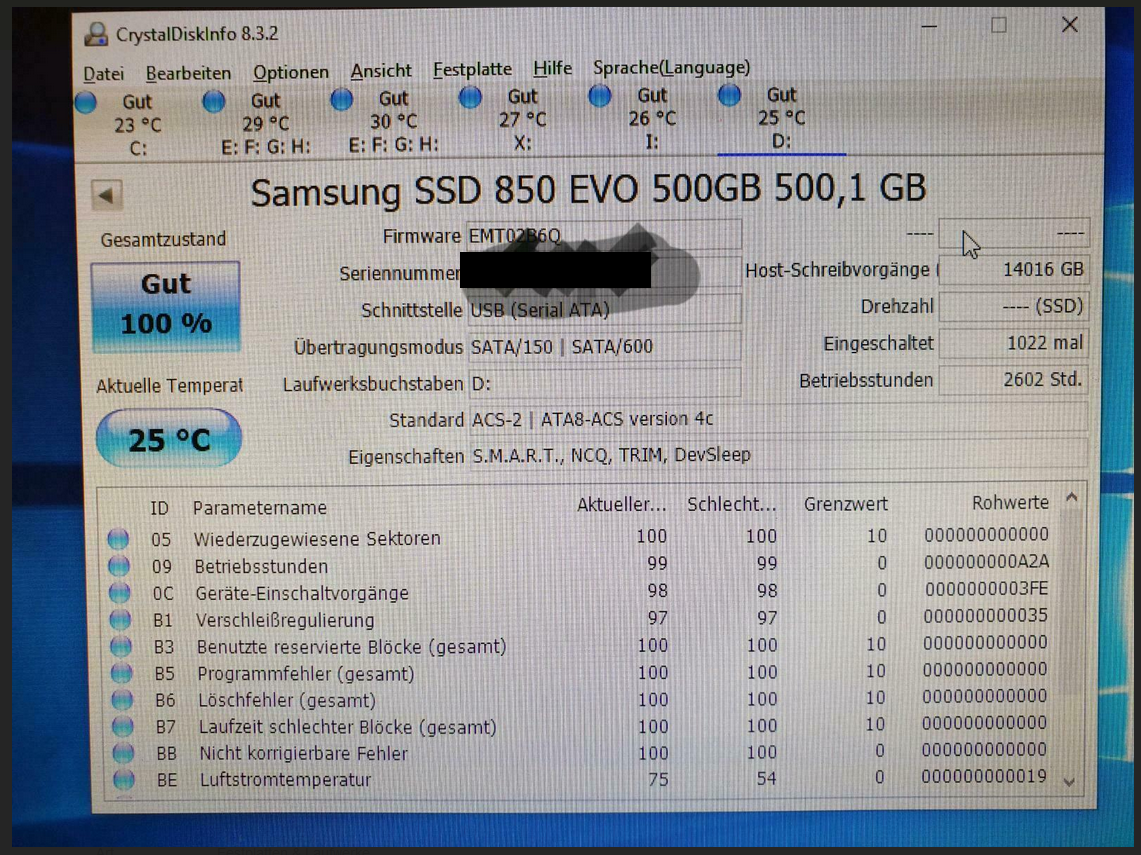Select Löschfehler (gesamt) parameter text
The image size is (1141, 855).
(287, 700)
